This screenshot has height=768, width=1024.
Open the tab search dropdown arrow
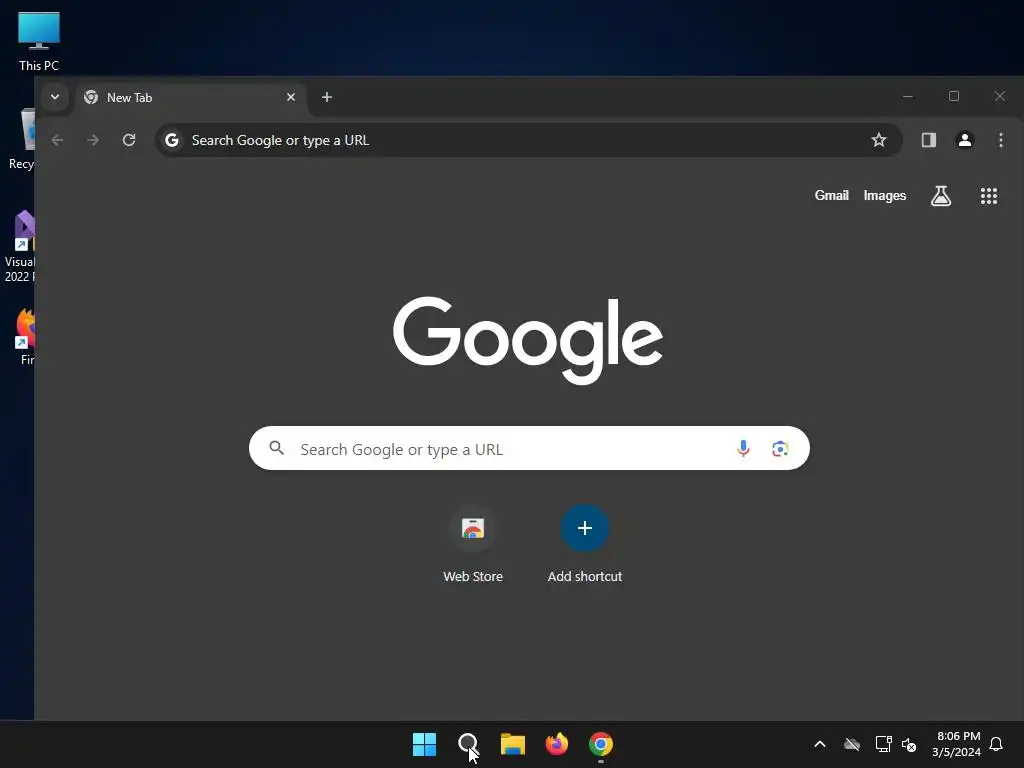(55, 97)
